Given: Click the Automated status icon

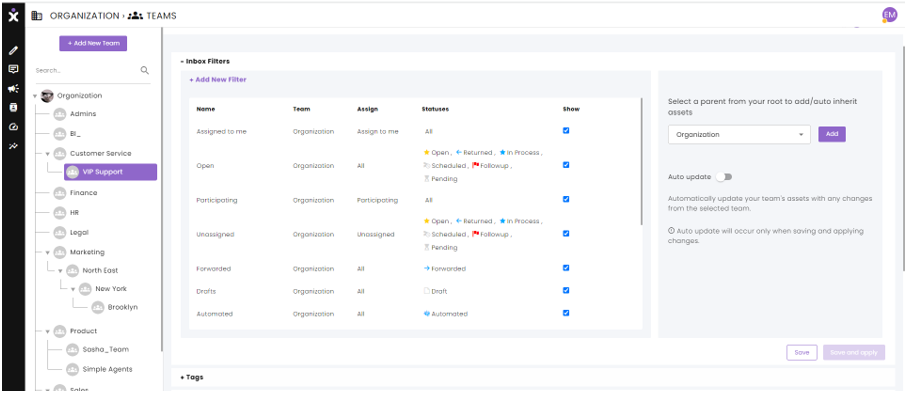Looking at the screenshot, I should click(x=427, y=314).
